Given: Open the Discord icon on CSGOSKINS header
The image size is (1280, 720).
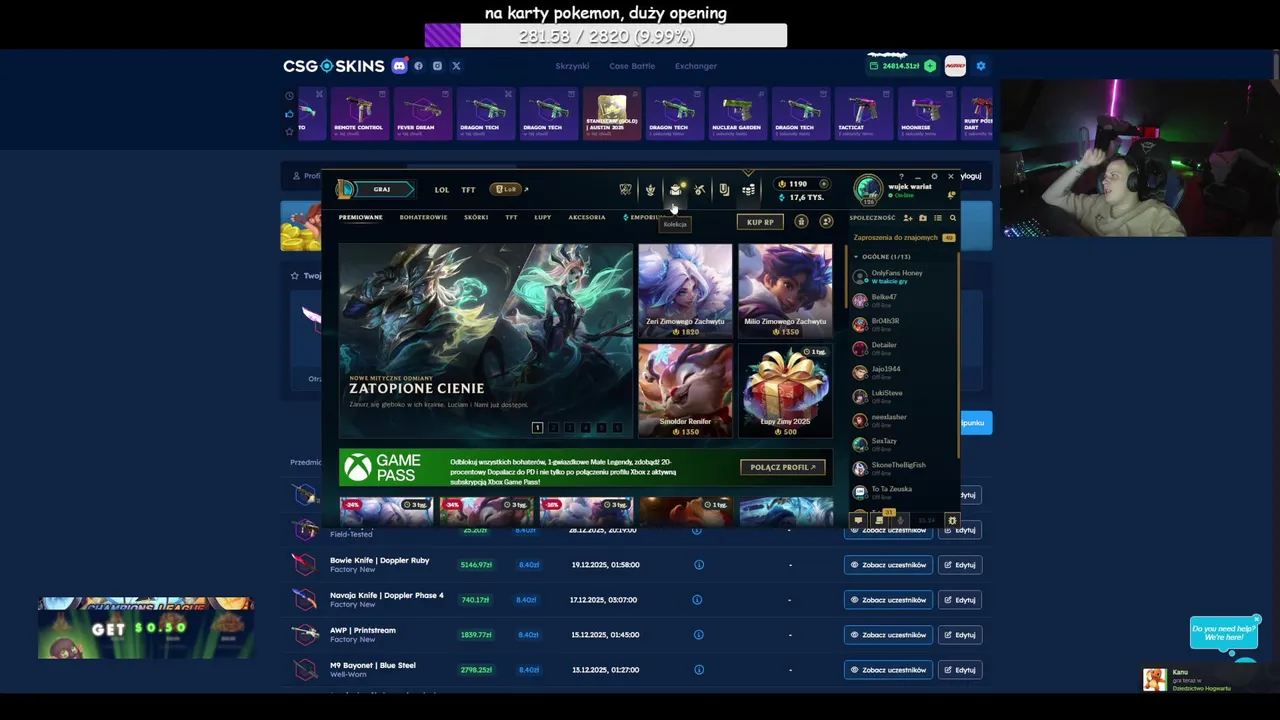Looking at the screenshot, I should tap(400, 66).
